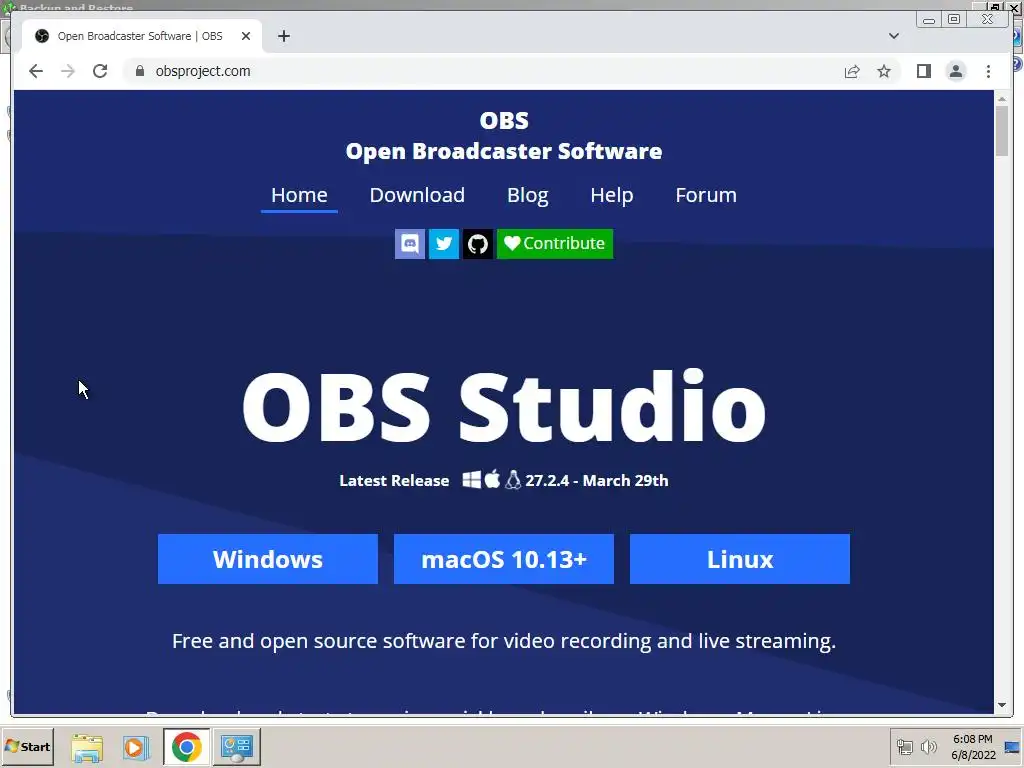Close the Open Broadcaster Software tab
Screen dimensions: 1024x768
(246, 36)
